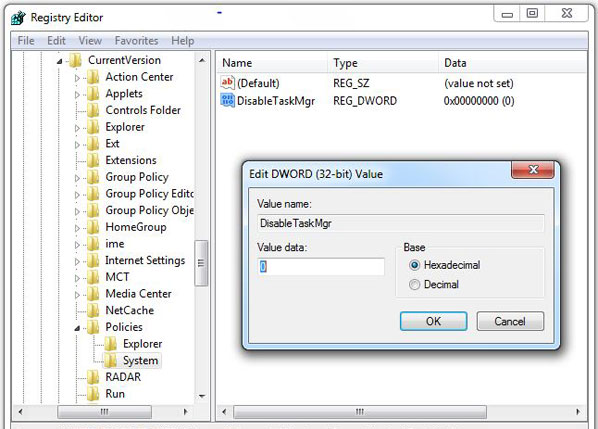Screen dimensions: 598x429
Task: Click the Explorer folder icon under Policies
Action: [x=111, y=344]
